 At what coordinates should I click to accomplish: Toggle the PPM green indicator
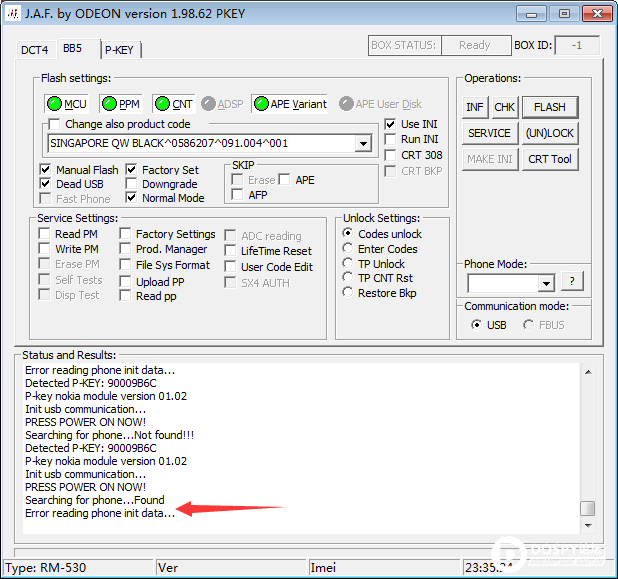109,104
